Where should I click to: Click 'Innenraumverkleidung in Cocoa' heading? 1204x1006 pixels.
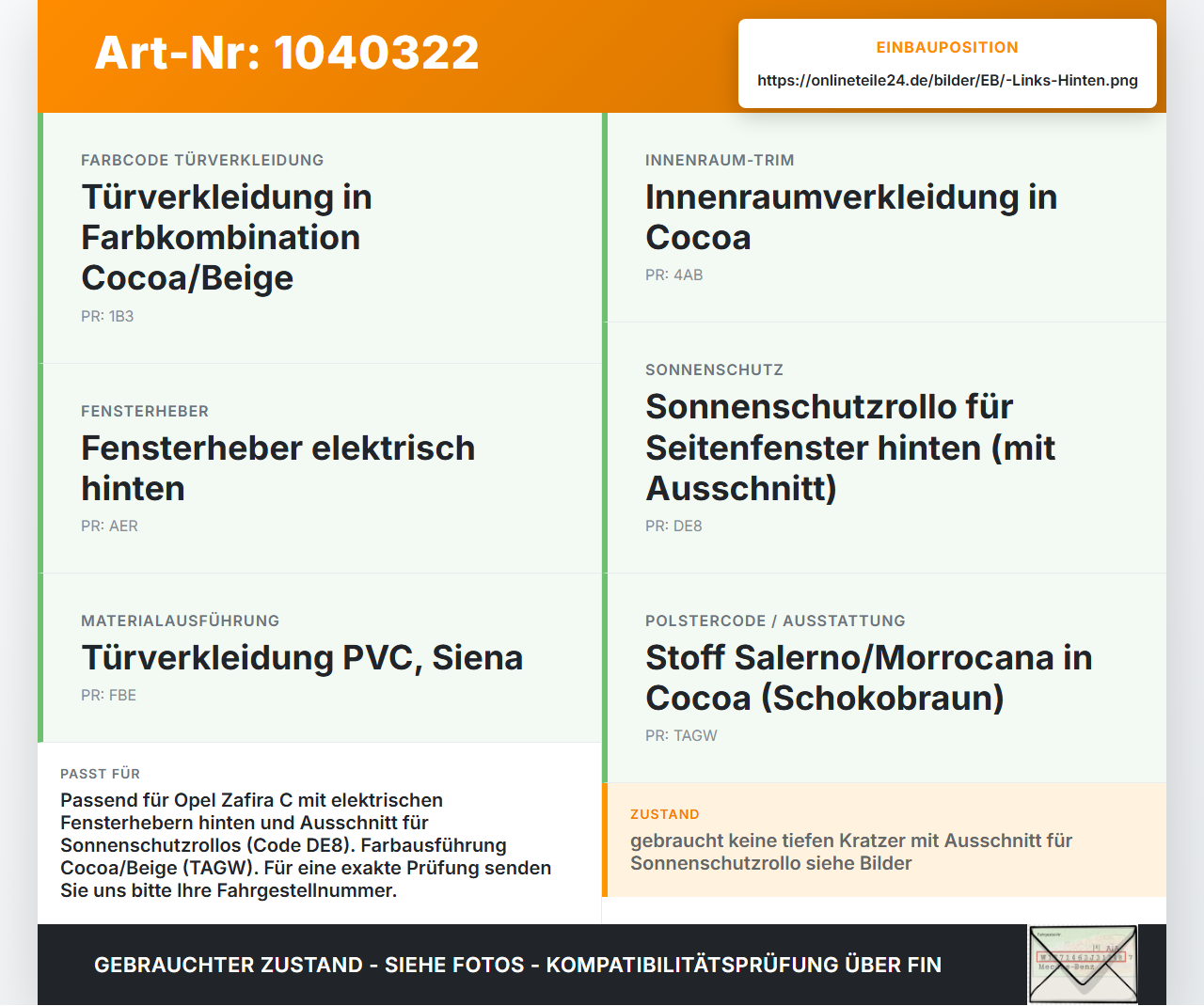click(x=851, y=217)
